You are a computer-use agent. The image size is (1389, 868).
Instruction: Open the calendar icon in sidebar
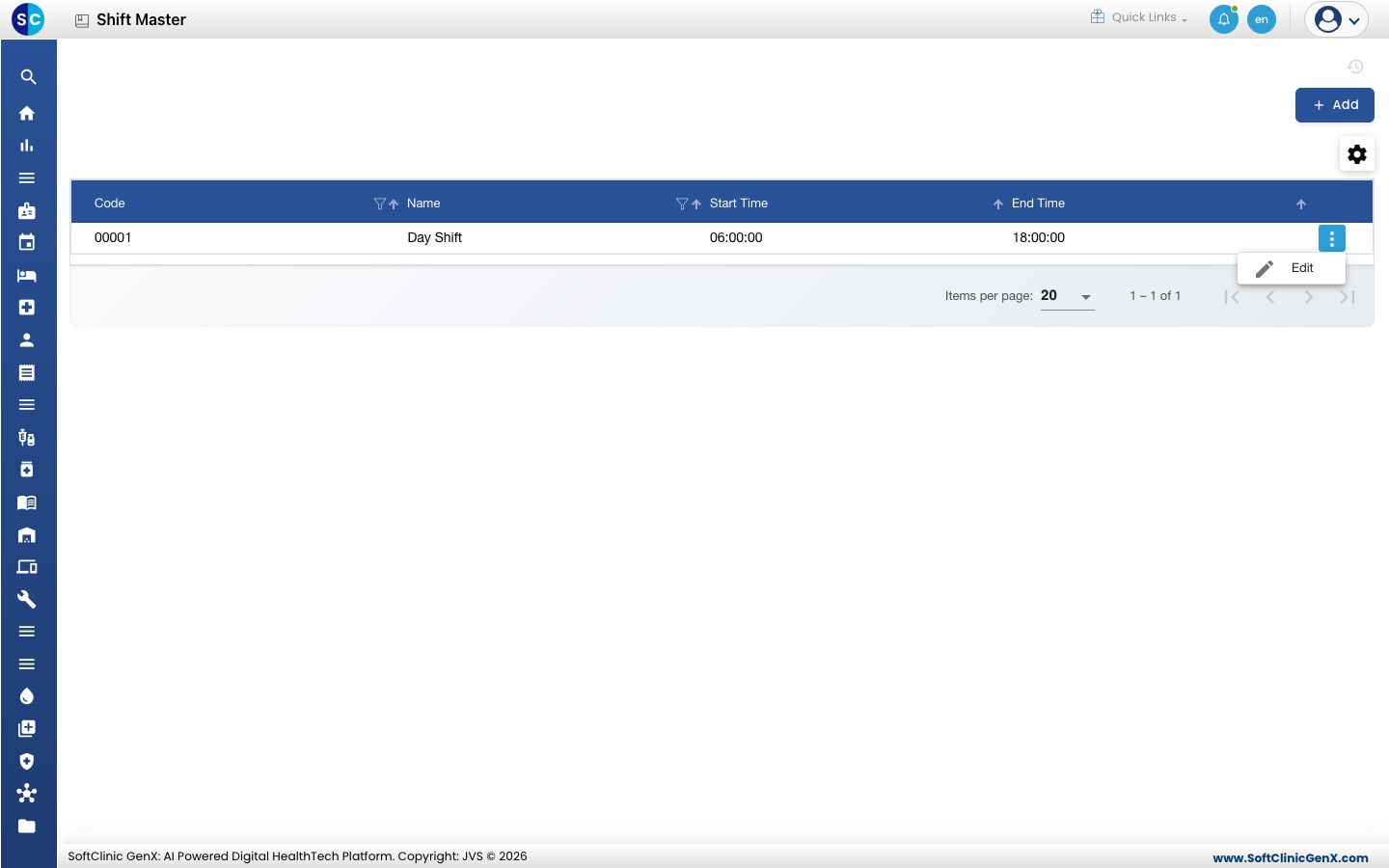[27, 243]
